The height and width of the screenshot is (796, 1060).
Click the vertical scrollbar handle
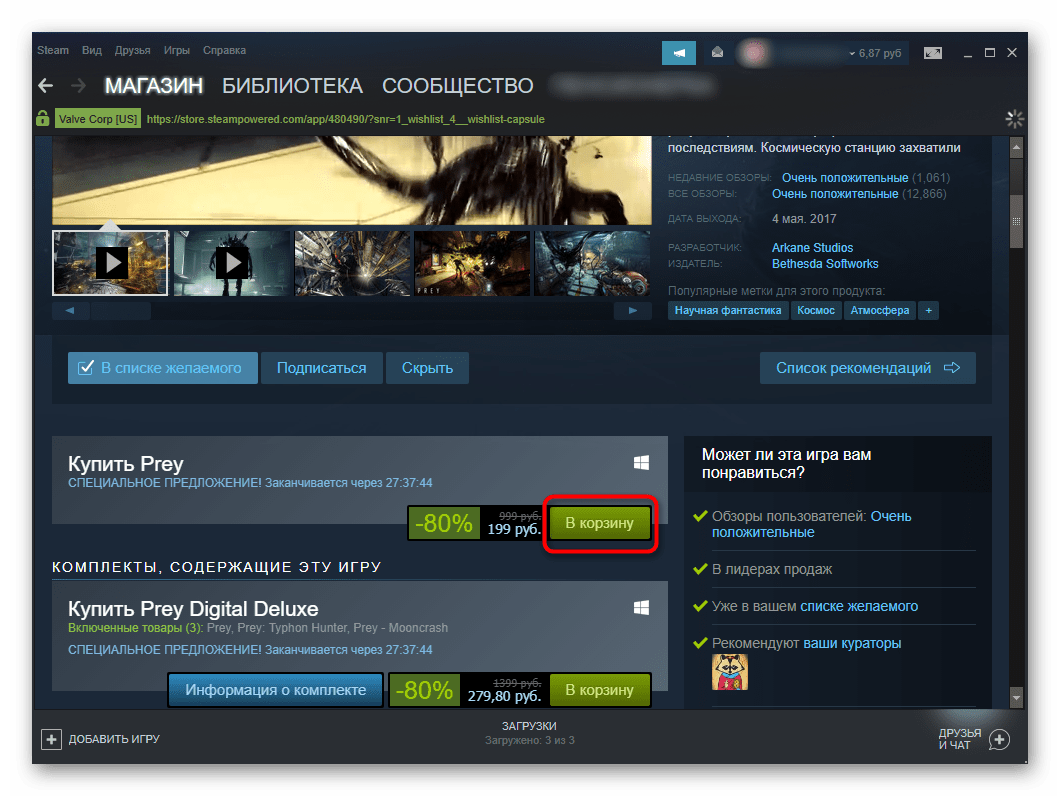(x=1016, y=221)
